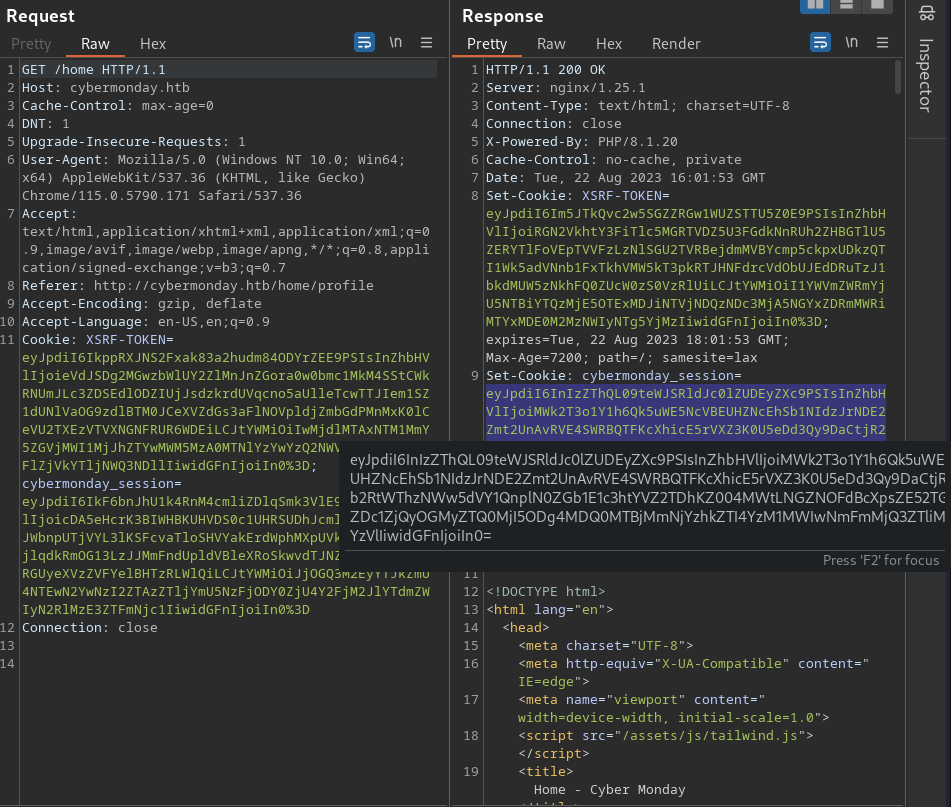Toggle word wrap in the Request editor
This screenshot has height=807, width=951.
tap(364, 42)
